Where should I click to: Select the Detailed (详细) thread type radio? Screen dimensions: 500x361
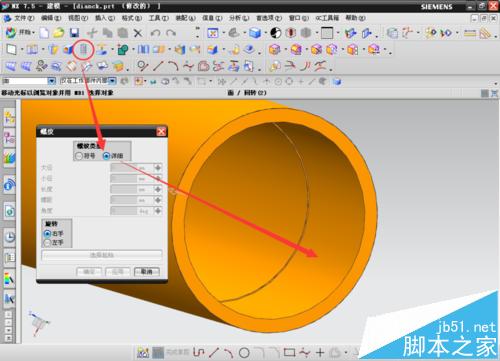tap(106, 156)
